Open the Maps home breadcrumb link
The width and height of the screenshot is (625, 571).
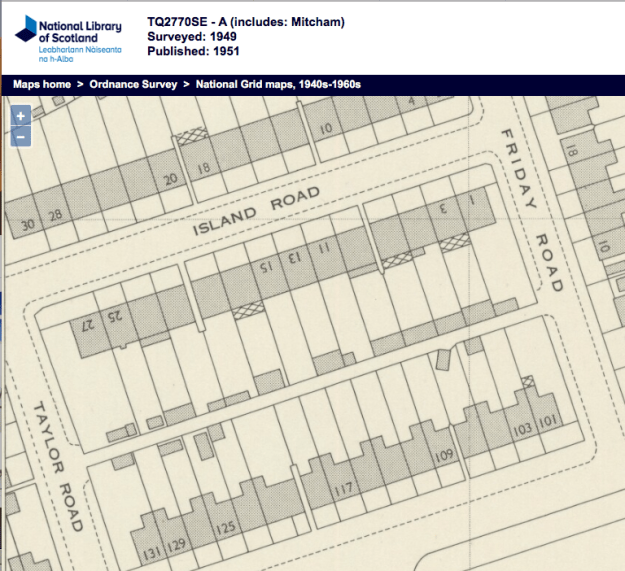[x=42, y=84]
